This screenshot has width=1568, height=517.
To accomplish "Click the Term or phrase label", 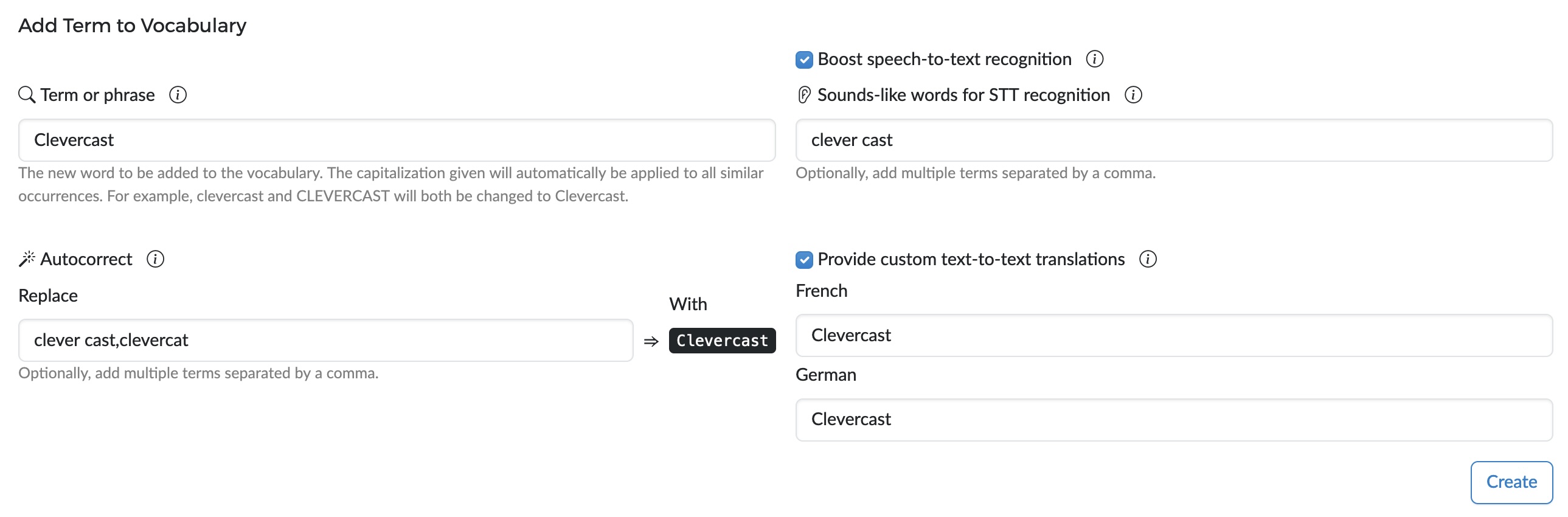I will [x=97, y=95].
